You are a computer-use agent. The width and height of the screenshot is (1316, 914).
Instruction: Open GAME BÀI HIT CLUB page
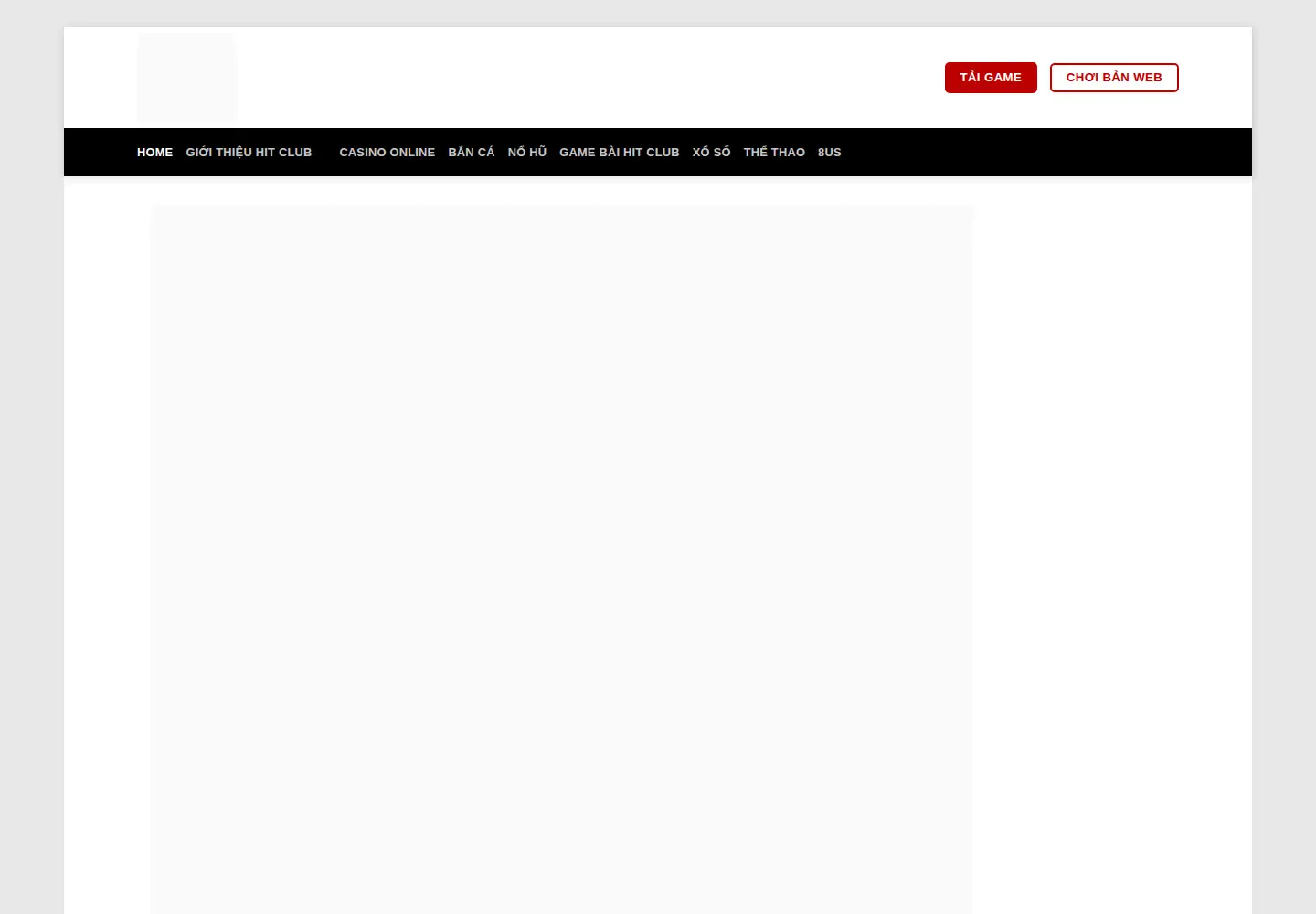(x=620, y=153)
